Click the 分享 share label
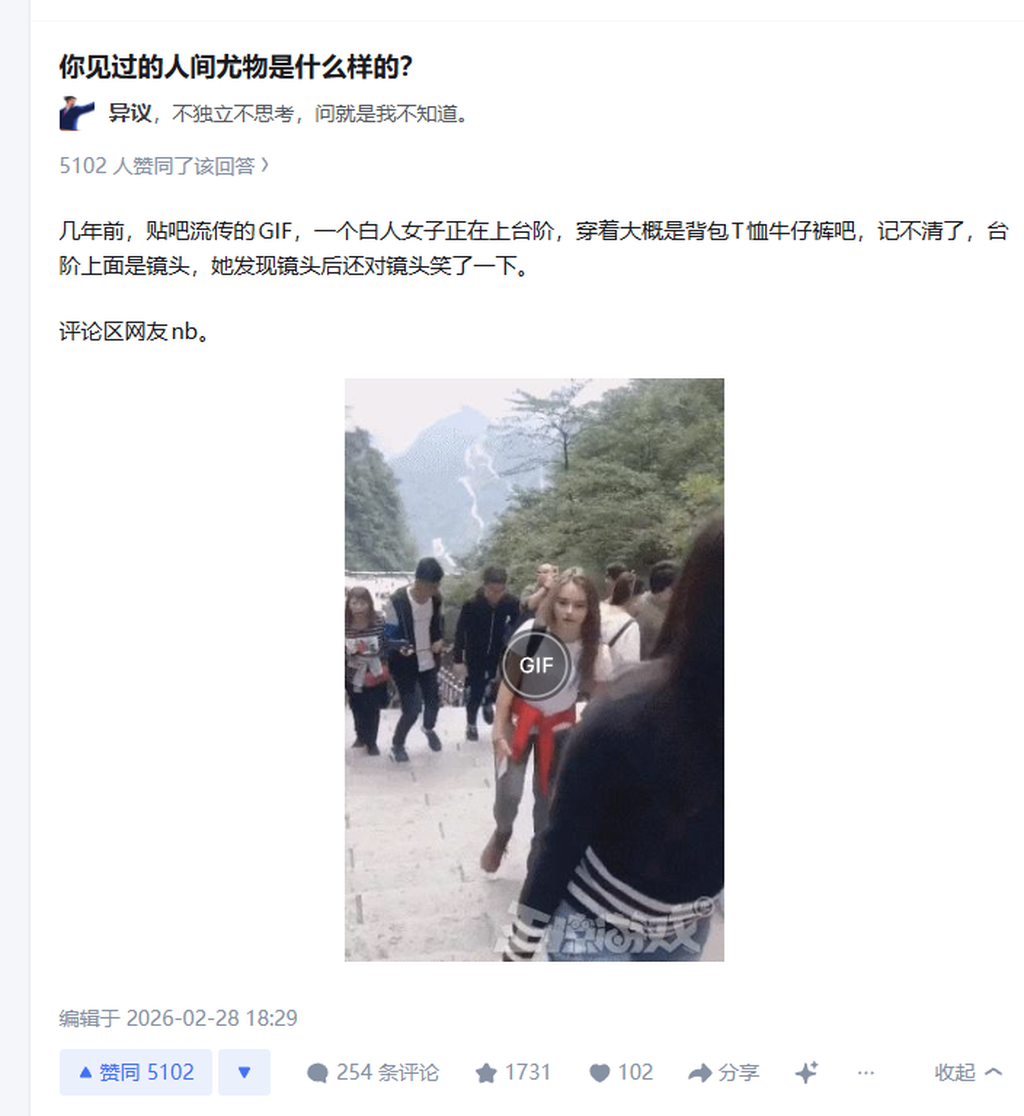 click(739, 1073)
